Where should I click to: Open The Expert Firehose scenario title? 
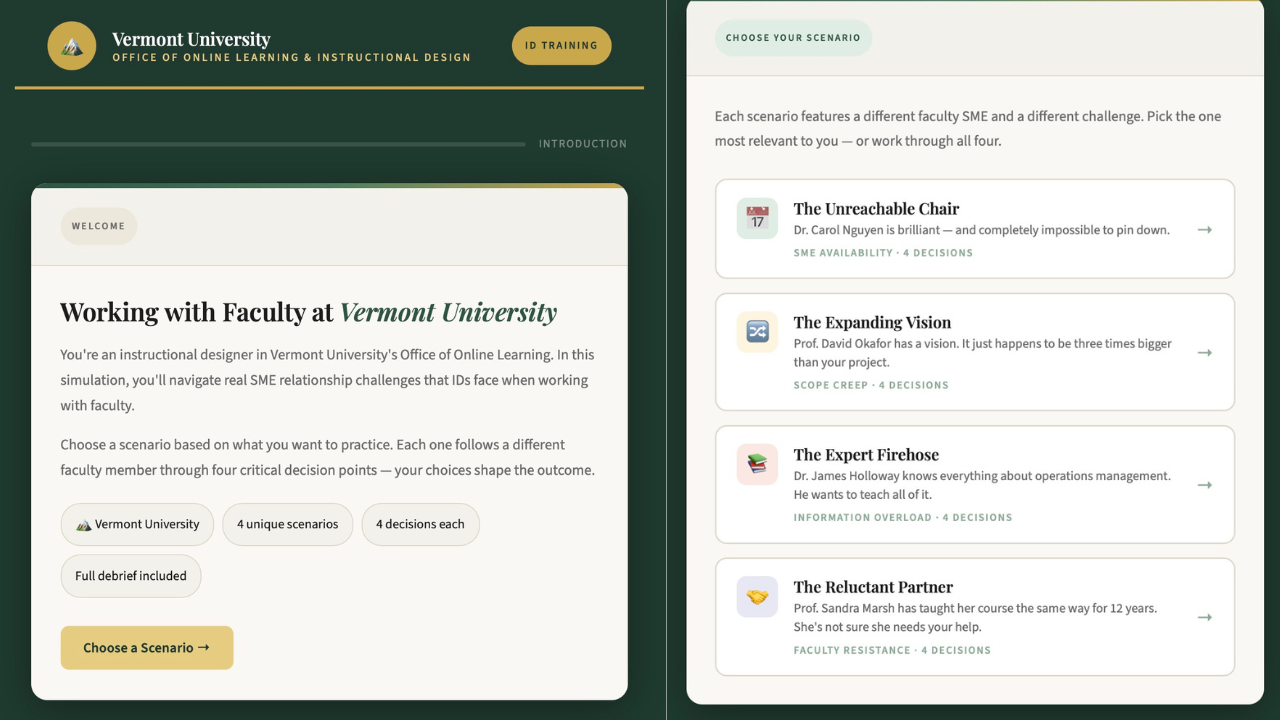(866, 455)
